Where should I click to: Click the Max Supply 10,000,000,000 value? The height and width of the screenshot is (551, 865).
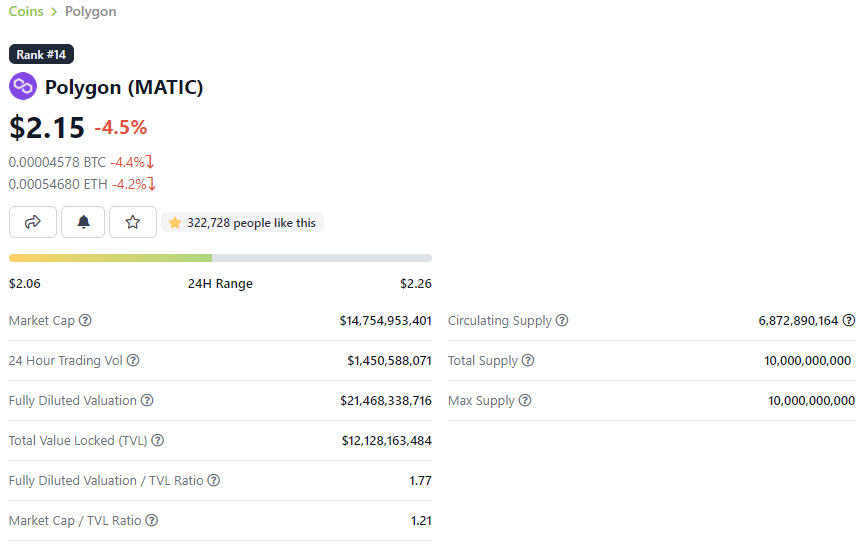click(x=811, y=400)
